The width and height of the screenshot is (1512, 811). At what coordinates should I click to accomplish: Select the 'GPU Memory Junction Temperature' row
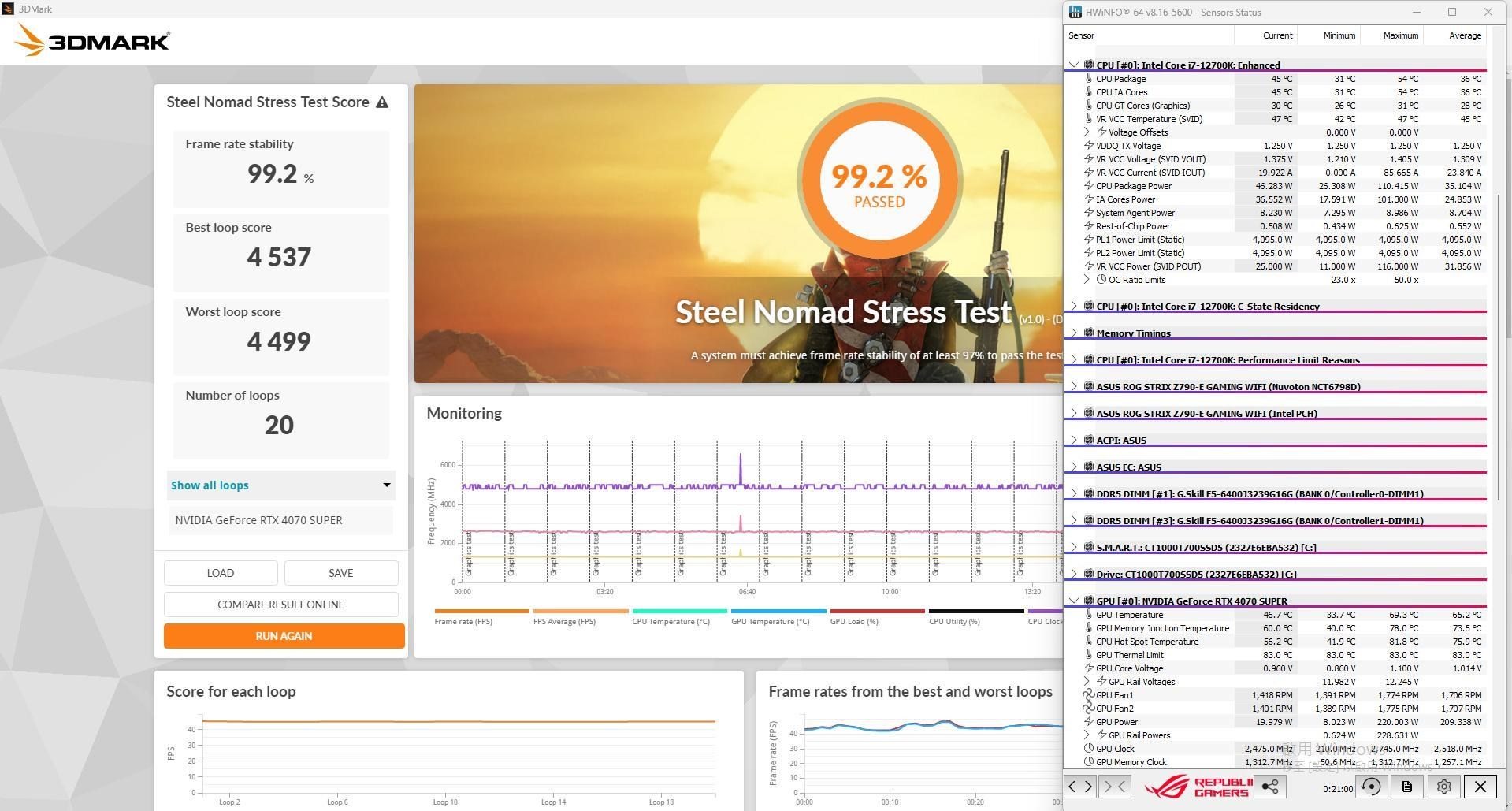pos(1275,628)
